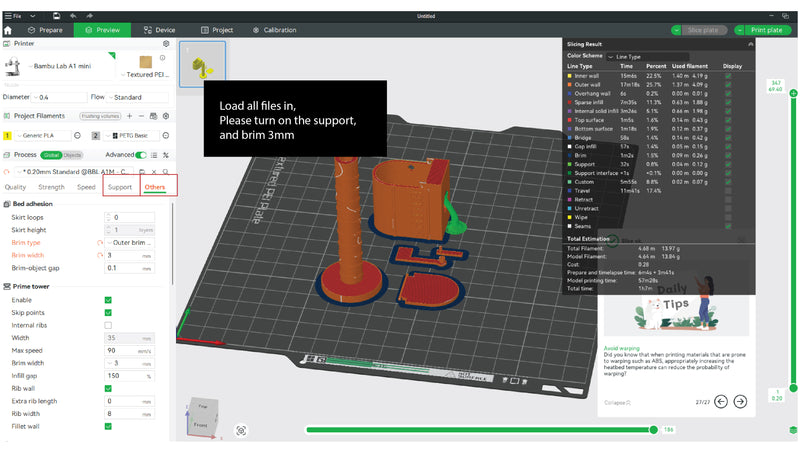The height and width of the screenshot is (453, 800).
Task: Click the home icon in top bar
Action: 8,30
